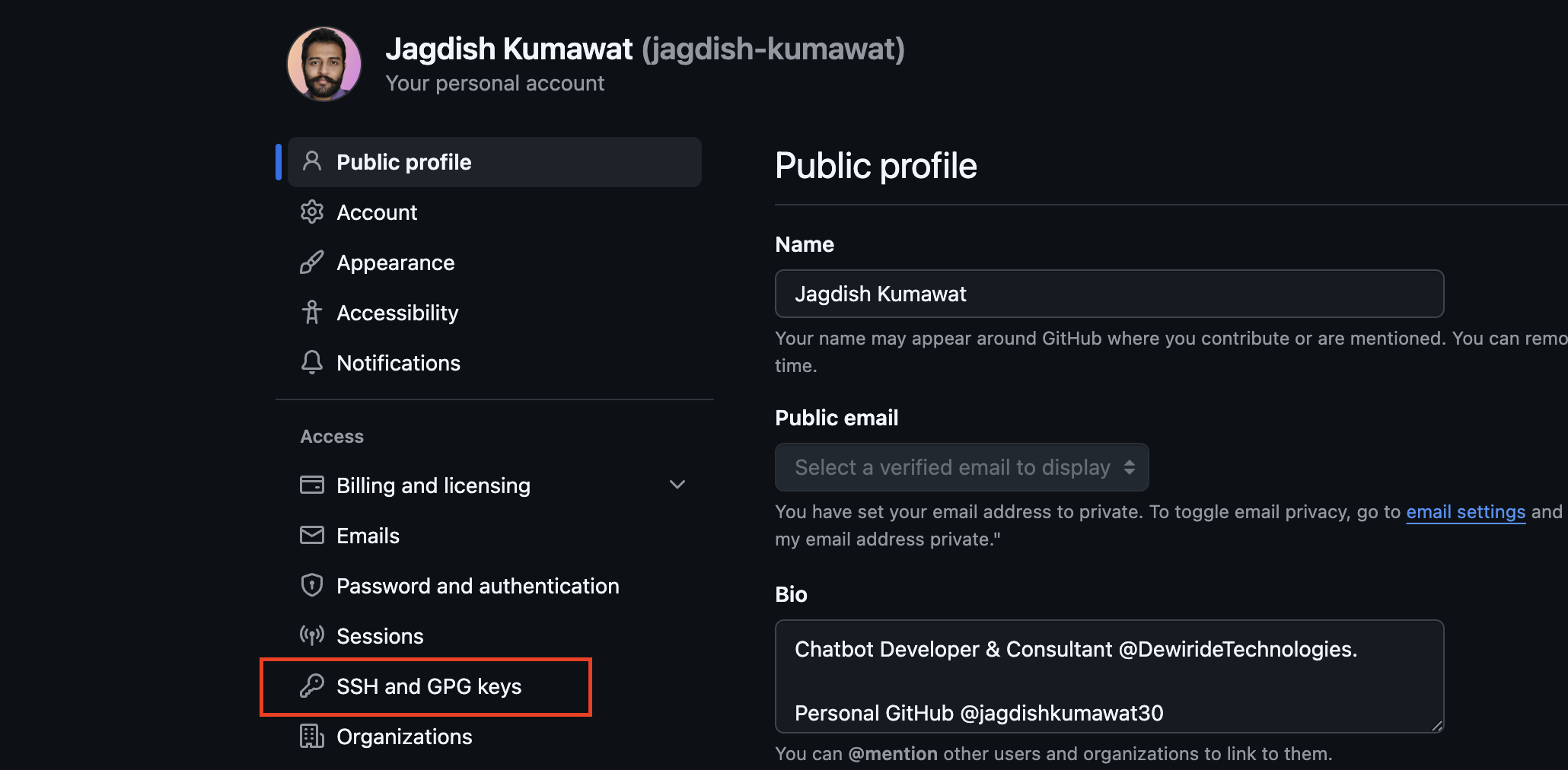
Task: Click the profile avatar picture
Action: (323, 64)
